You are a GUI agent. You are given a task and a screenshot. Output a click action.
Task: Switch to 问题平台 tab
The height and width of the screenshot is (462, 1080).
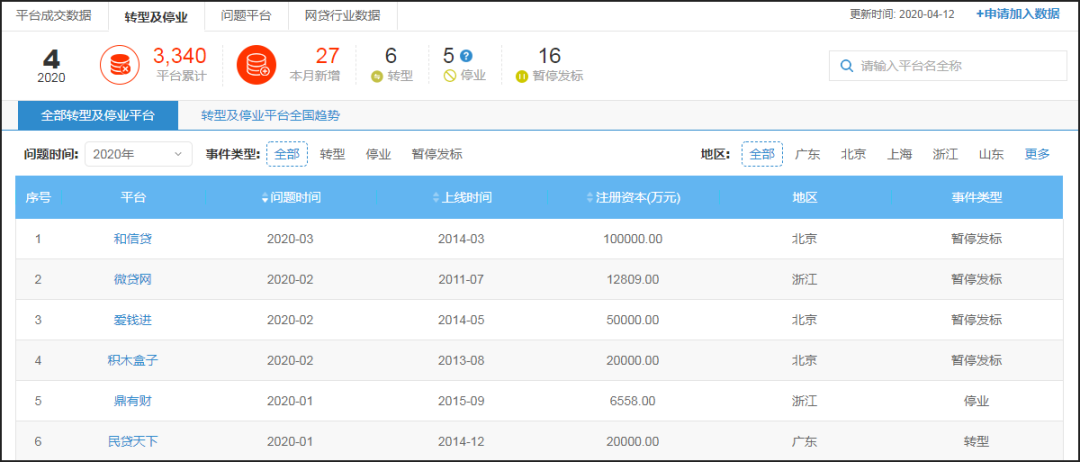pos(246,15)
